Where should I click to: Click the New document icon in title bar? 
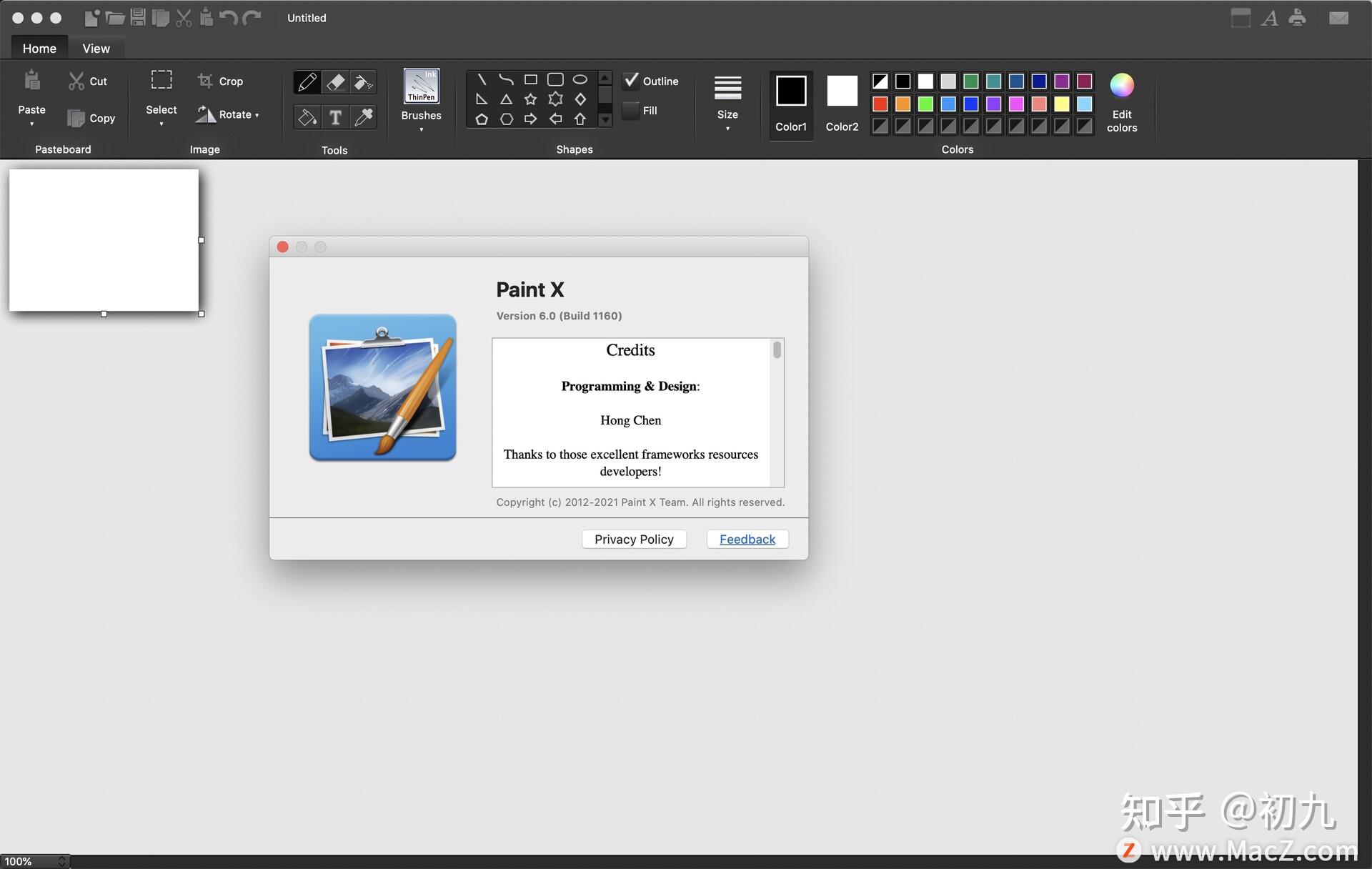[91, 18]
